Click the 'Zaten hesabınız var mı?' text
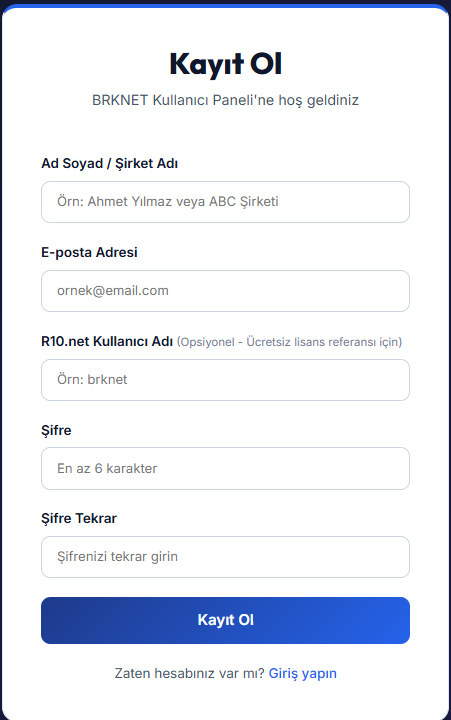Viewport: 451px width, 720px height. point(190,674)
